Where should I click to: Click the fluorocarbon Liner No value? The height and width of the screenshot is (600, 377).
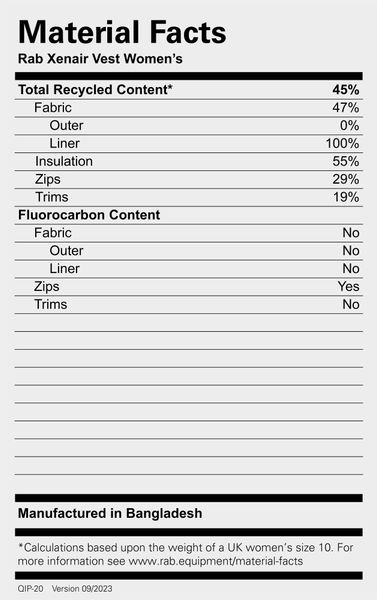coord(351,269)
